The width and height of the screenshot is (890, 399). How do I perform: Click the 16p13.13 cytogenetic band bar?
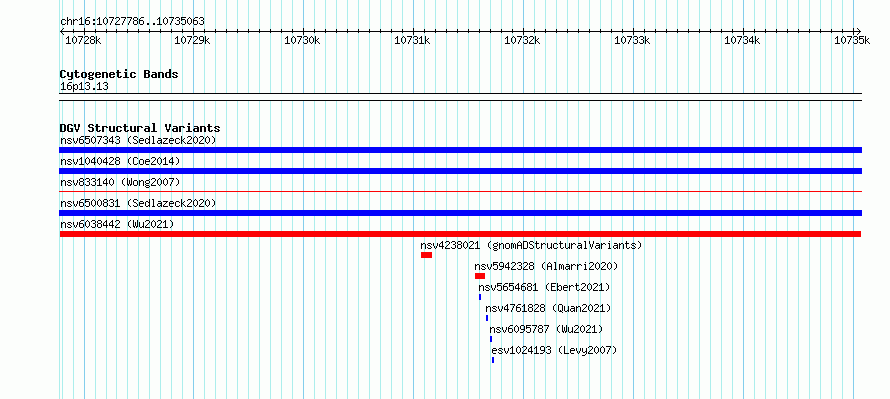(x=460, y=97)
